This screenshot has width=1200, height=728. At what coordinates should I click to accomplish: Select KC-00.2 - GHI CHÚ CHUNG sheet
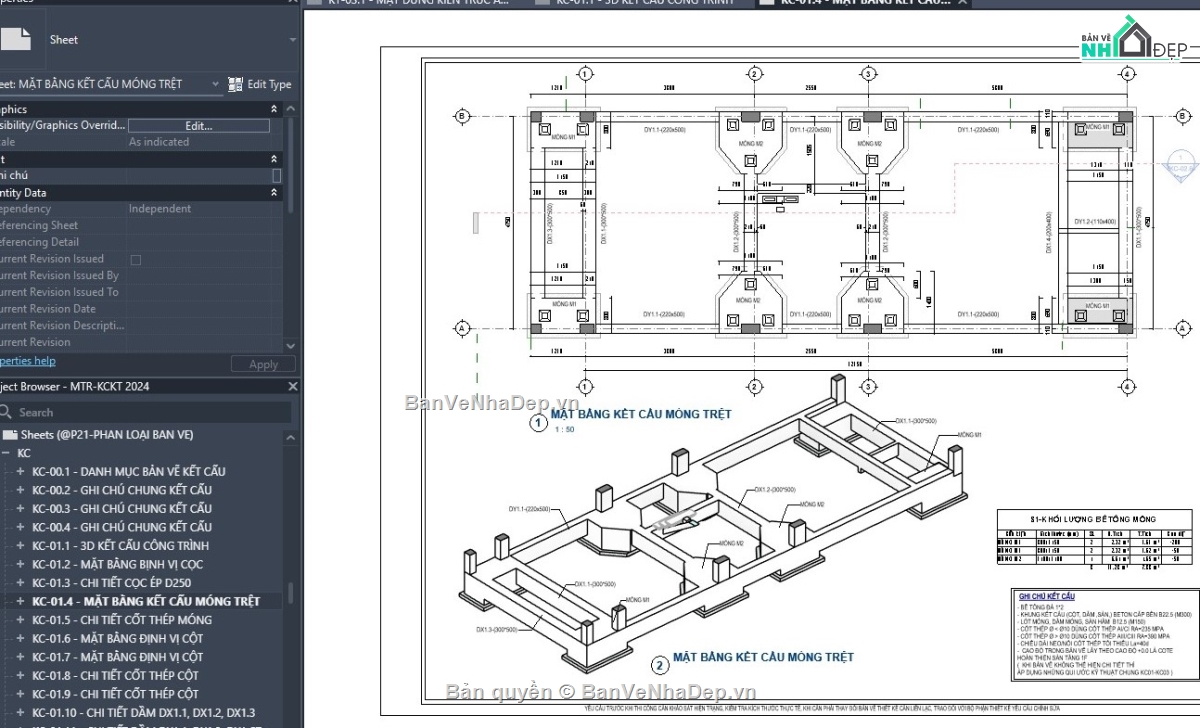(122, 490)
